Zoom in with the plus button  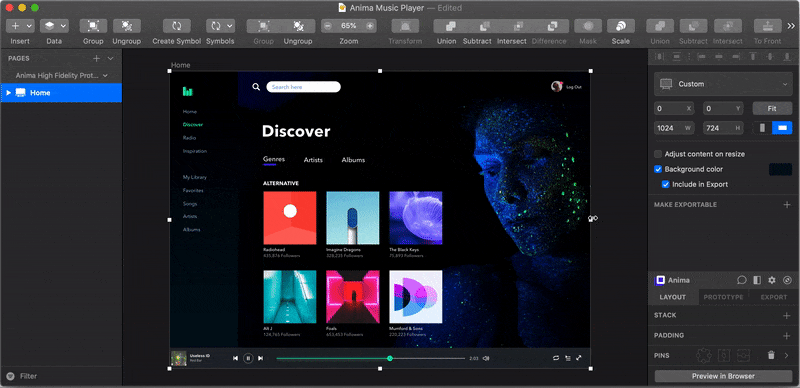(x=370, y=26)
